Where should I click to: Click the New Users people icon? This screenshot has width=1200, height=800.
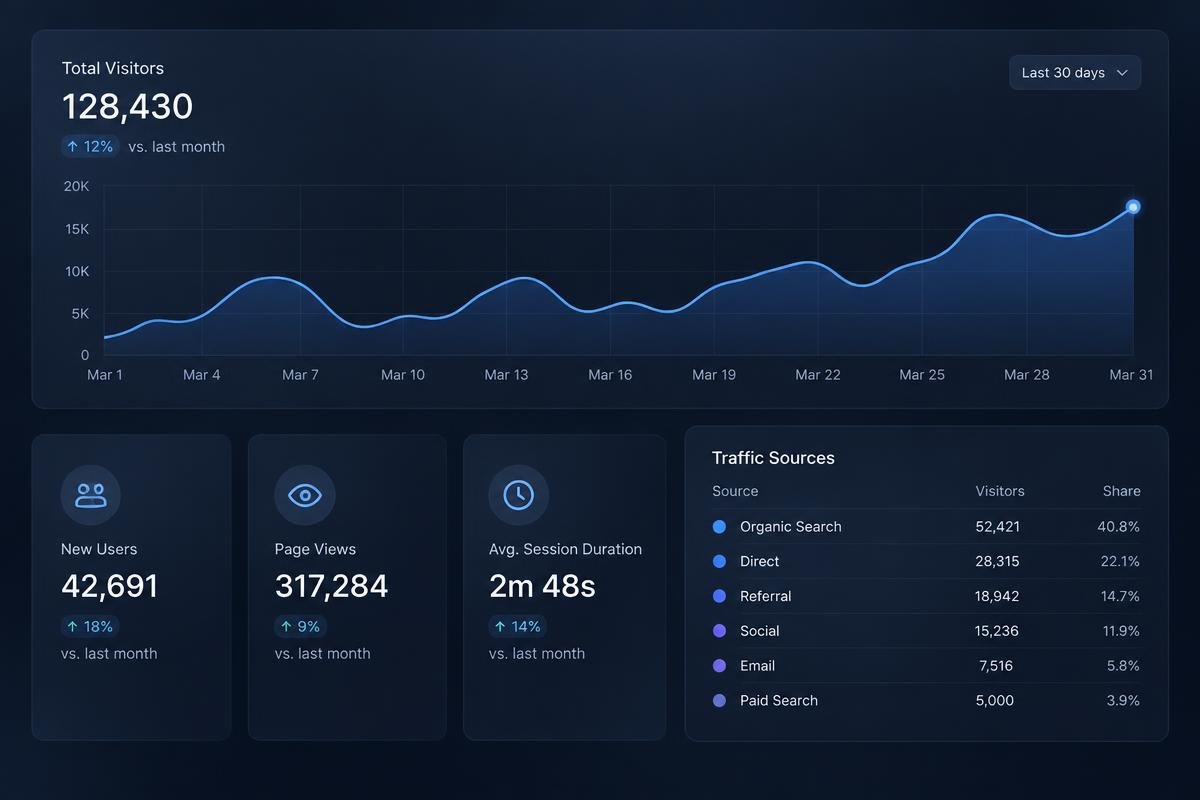pyautogui.click(x=91, y=495)
